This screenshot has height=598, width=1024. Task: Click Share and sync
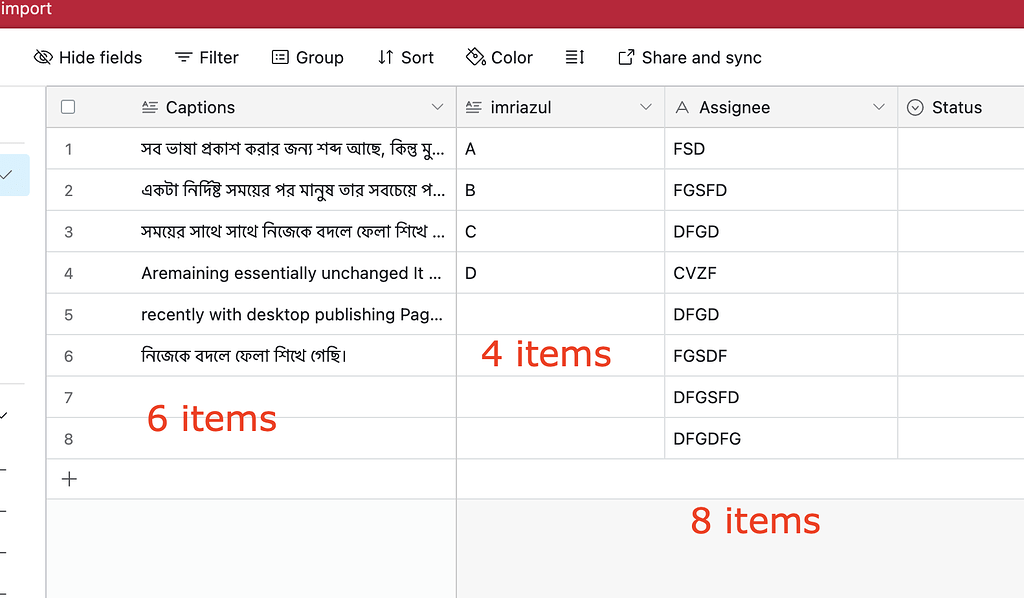pos(701,57)
